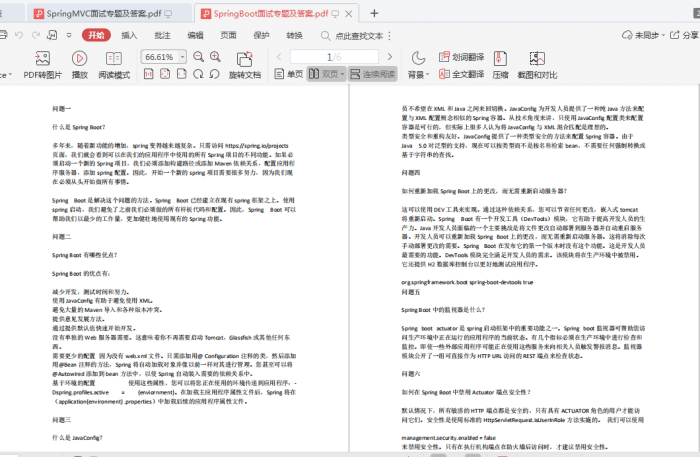Click 旋转文档 rotate document
Viewport: 700px width, 457px height.
tap(245, 65)
